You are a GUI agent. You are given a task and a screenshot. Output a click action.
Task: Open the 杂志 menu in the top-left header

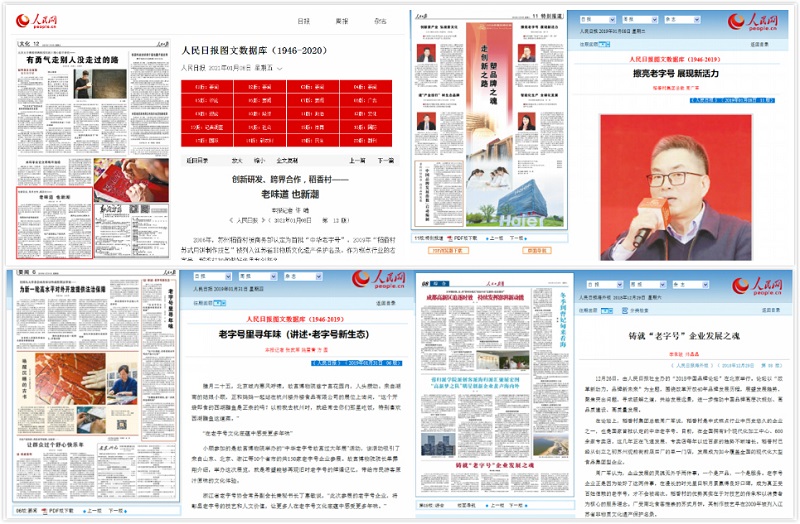[380, 21]
